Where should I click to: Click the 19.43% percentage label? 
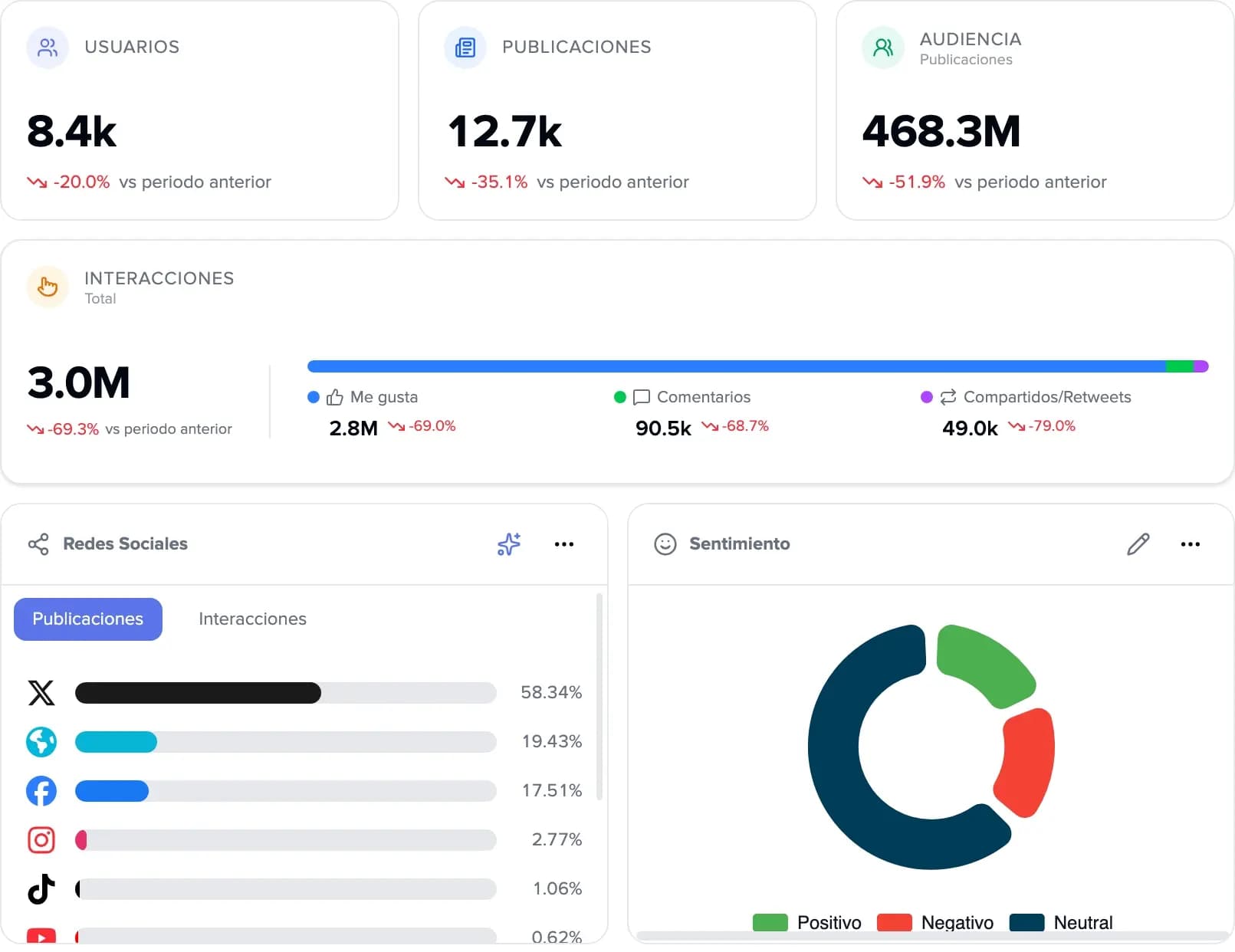(552, 742)
